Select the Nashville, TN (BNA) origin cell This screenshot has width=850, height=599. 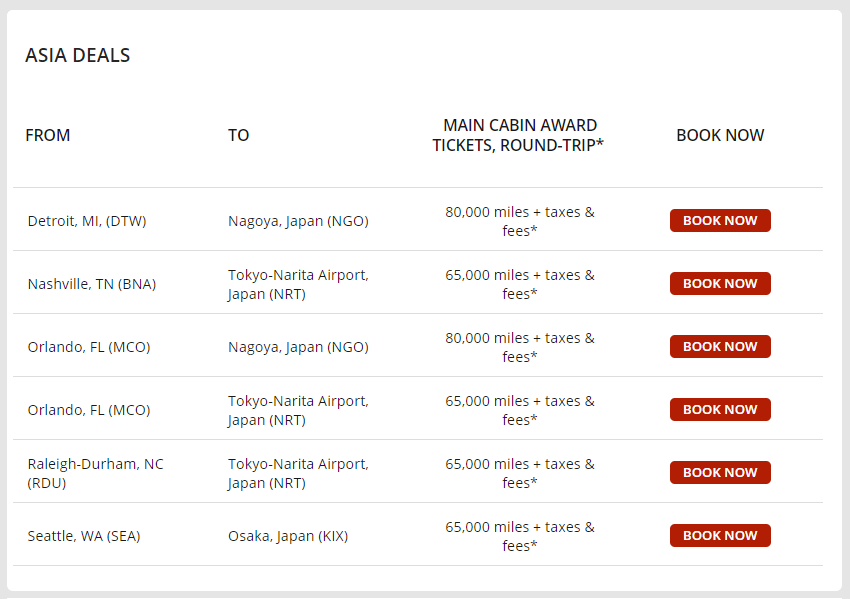(x=92, y=284)
